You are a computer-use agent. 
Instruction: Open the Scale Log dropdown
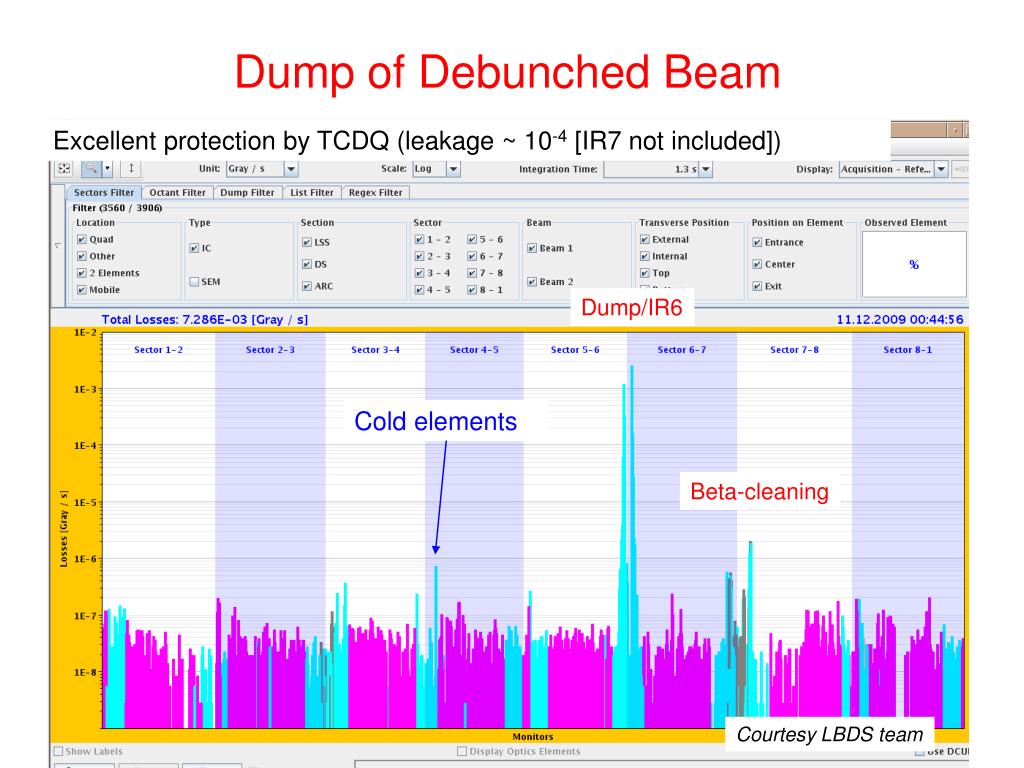tap(453, 169)
